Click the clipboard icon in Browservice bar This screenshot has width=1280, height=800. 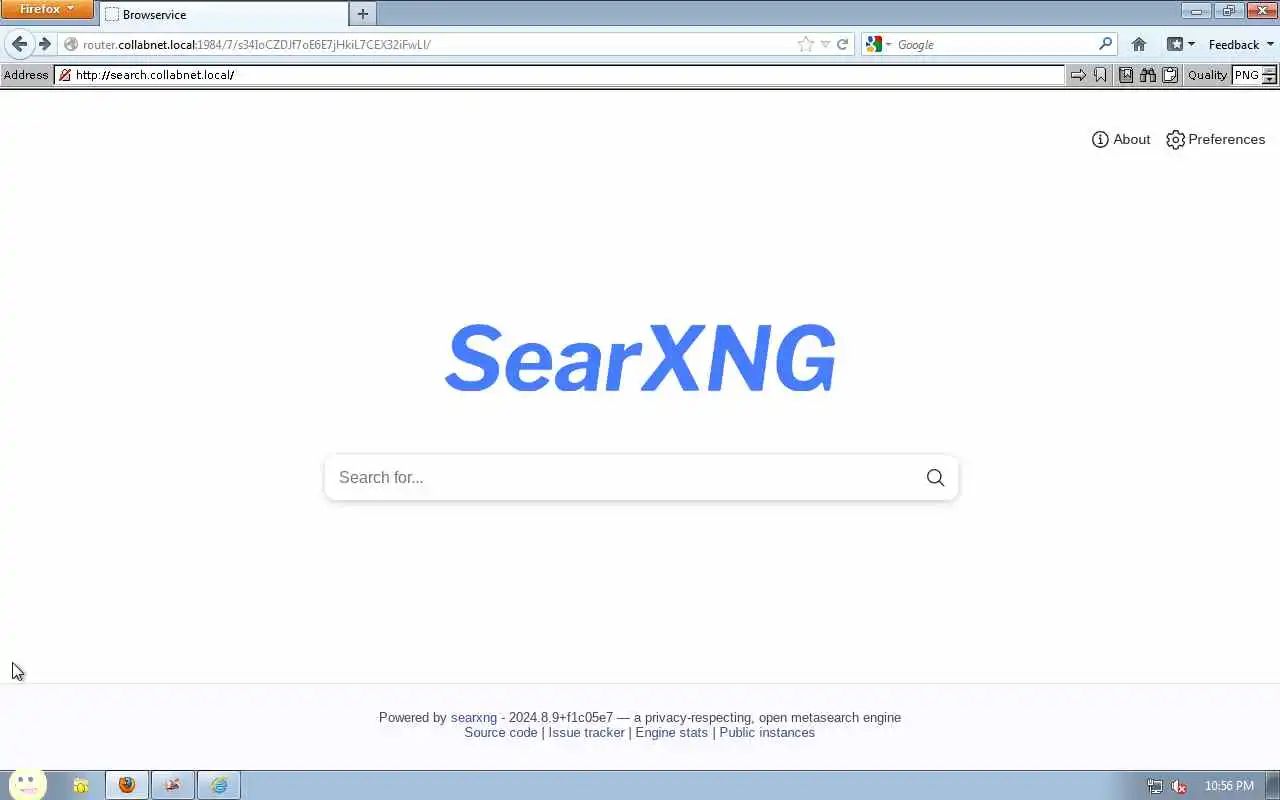[x=1170, y=75]
